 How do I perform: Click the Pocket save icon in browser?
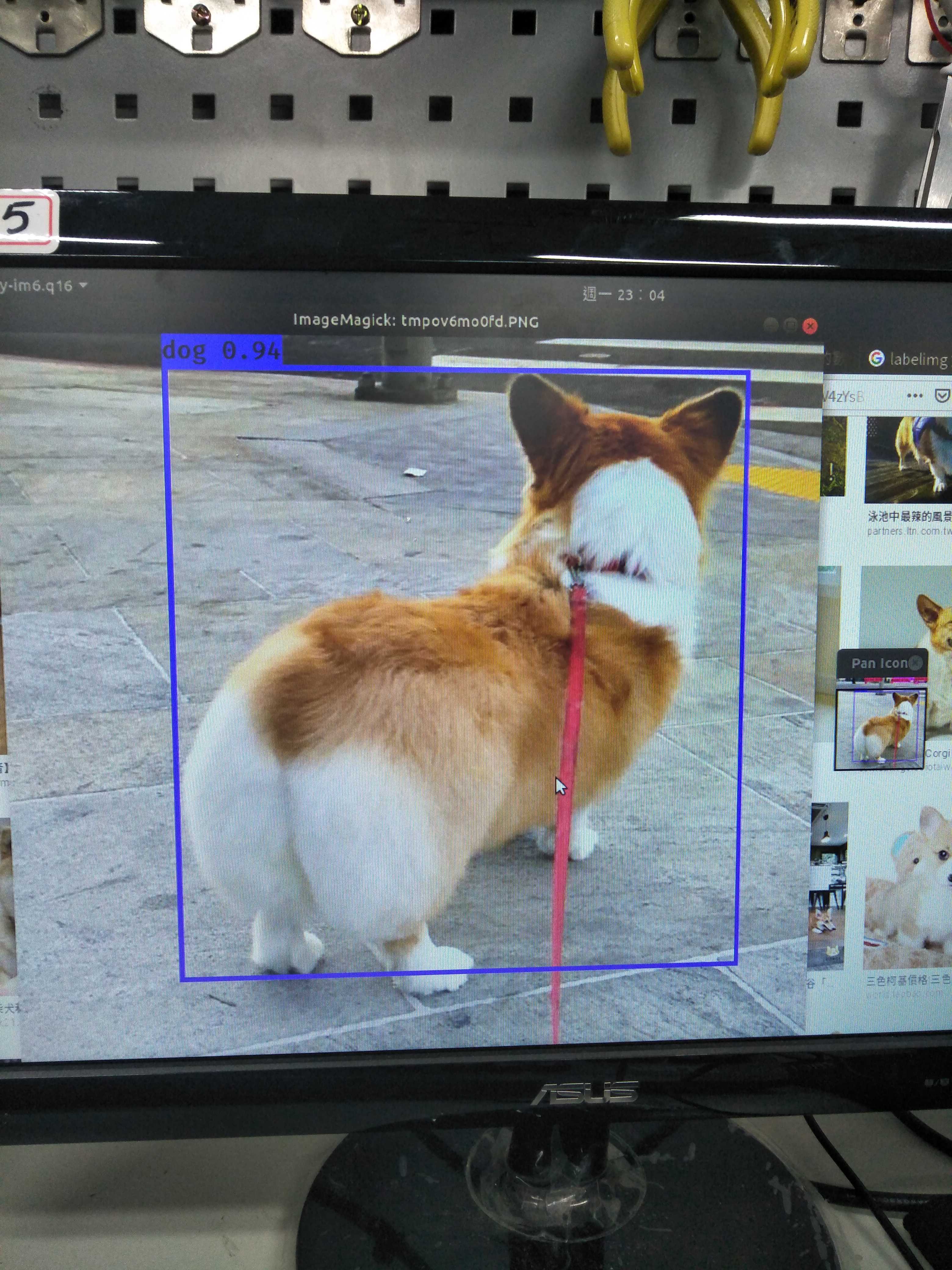tap(942, 396)
